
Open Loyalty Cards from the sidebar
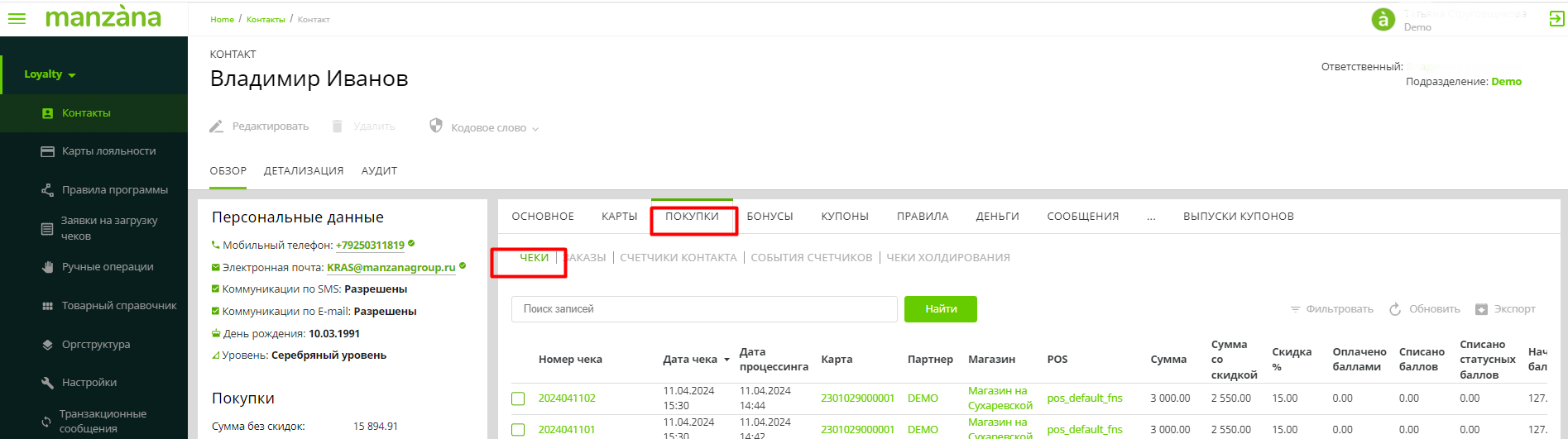[108, 151]
